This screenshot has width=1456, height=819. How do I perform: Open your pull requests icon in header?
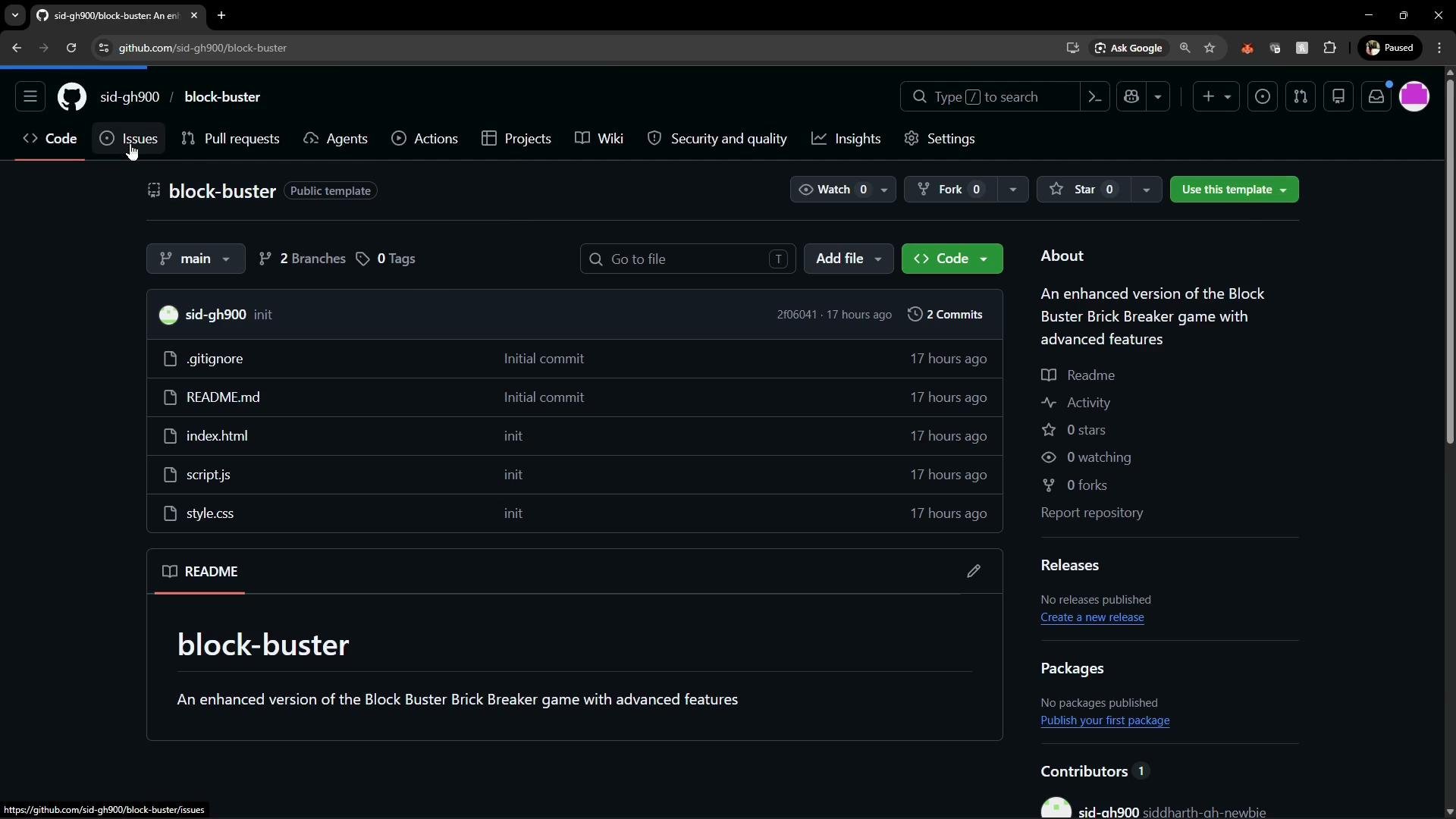[1301, 97]
